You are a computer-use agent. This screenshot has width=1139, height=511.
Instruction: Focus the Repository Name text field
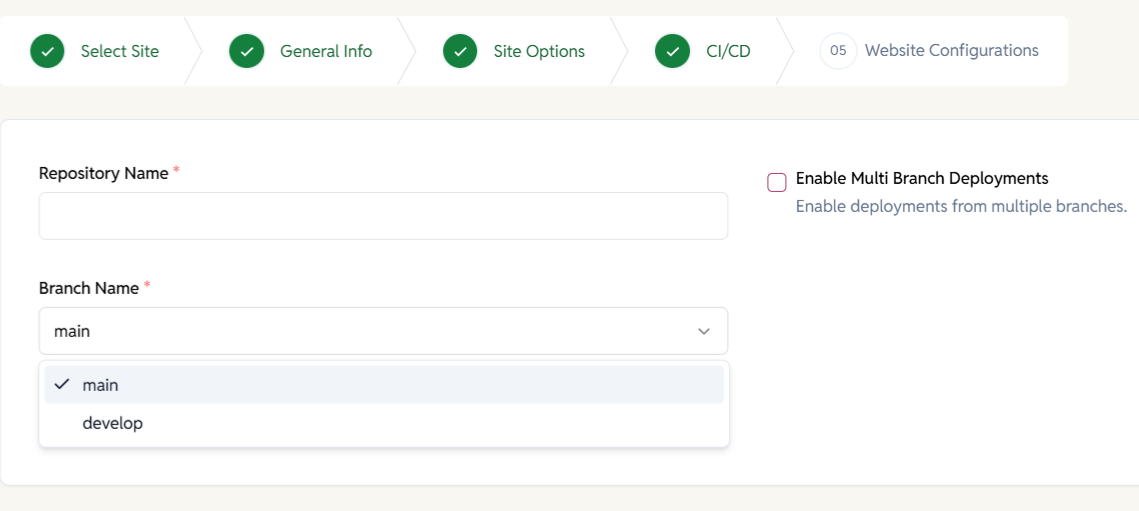pyautogui.click(x=383, y=216)
